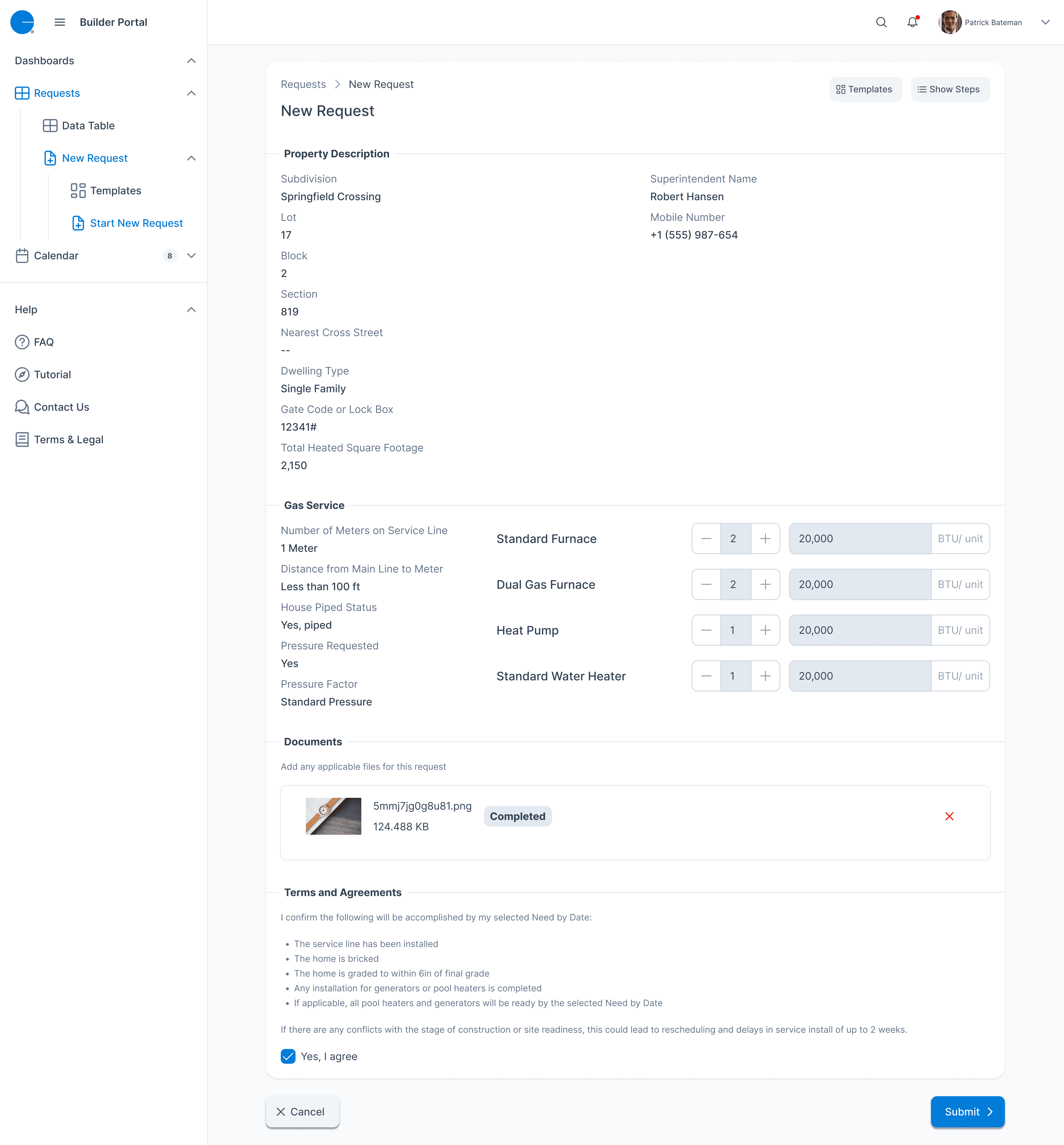Screen dimensions: 1064x1145
Task: Remove the uploaded file with the red X
Action: pyautogui.click(x=949, y=816)
